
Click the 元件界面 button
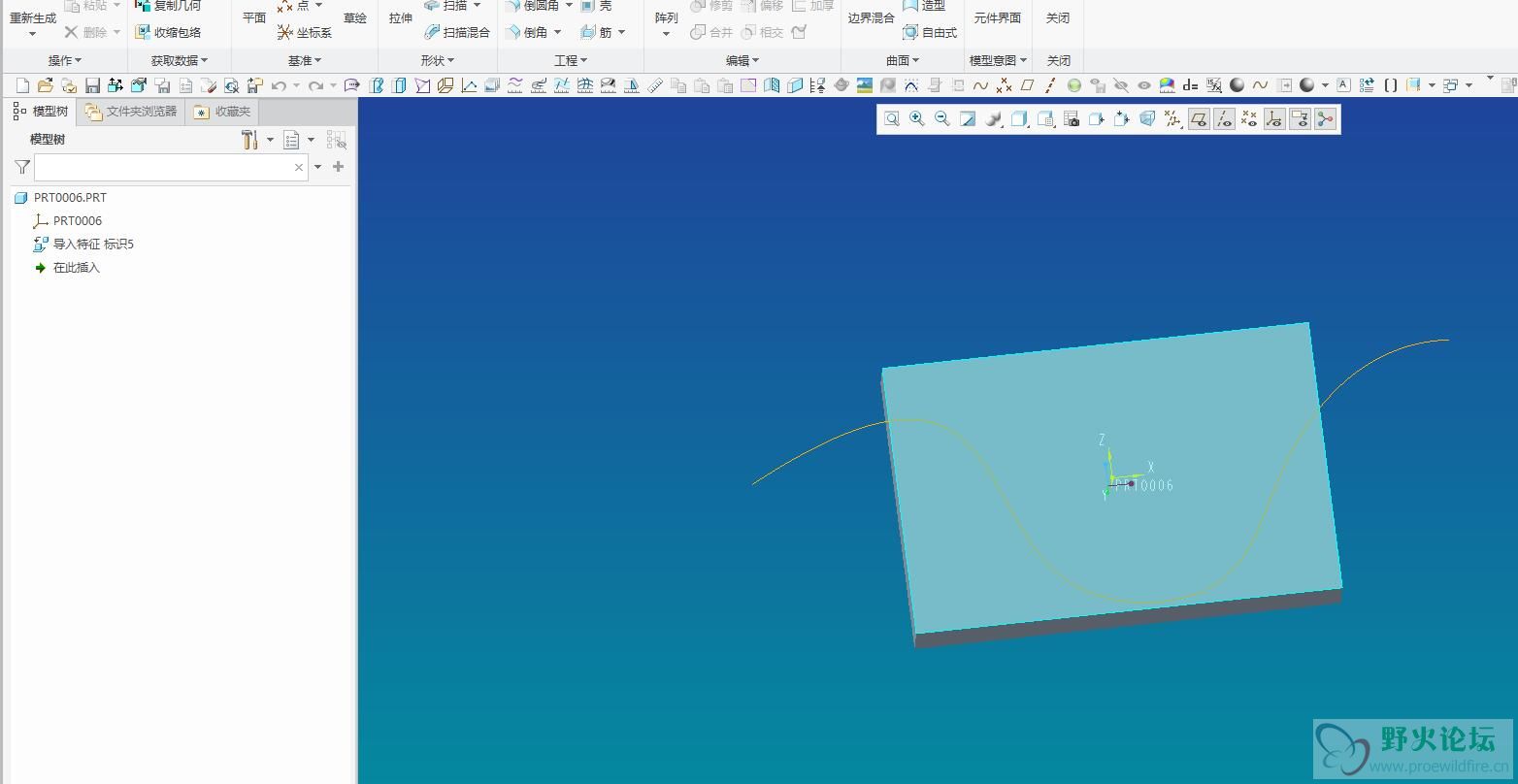(x=998, y=18)
